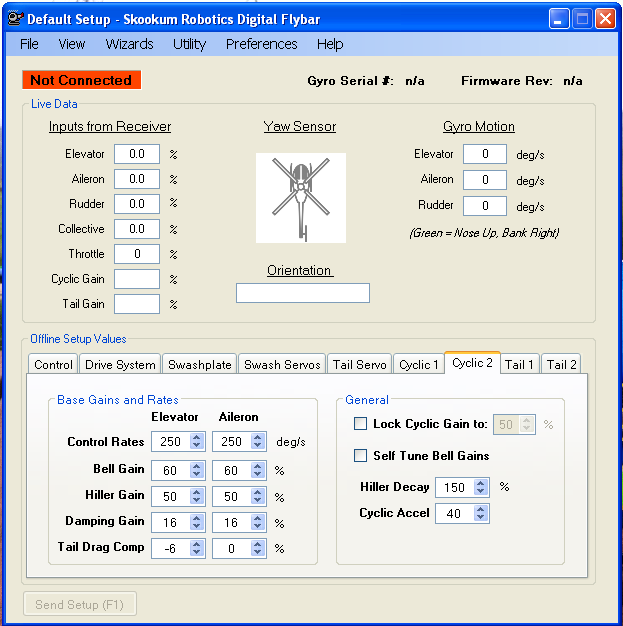This screenshot has height=626, width=623.
Task: Click the receiver Rudder input percent field
Action: pos(137,204)
